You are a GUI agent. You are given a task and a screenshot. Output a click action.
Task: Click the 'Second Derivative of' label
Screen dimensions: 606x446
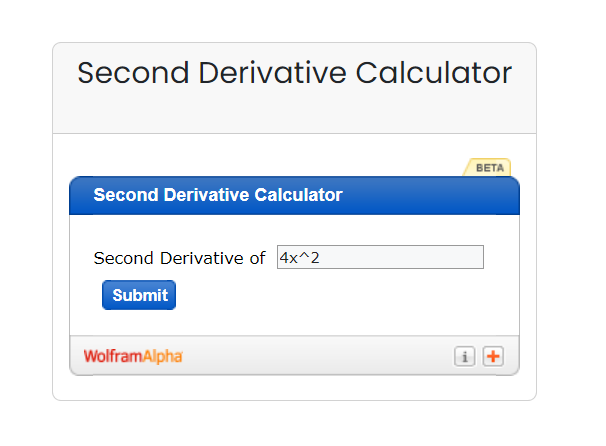coord(179,258)
